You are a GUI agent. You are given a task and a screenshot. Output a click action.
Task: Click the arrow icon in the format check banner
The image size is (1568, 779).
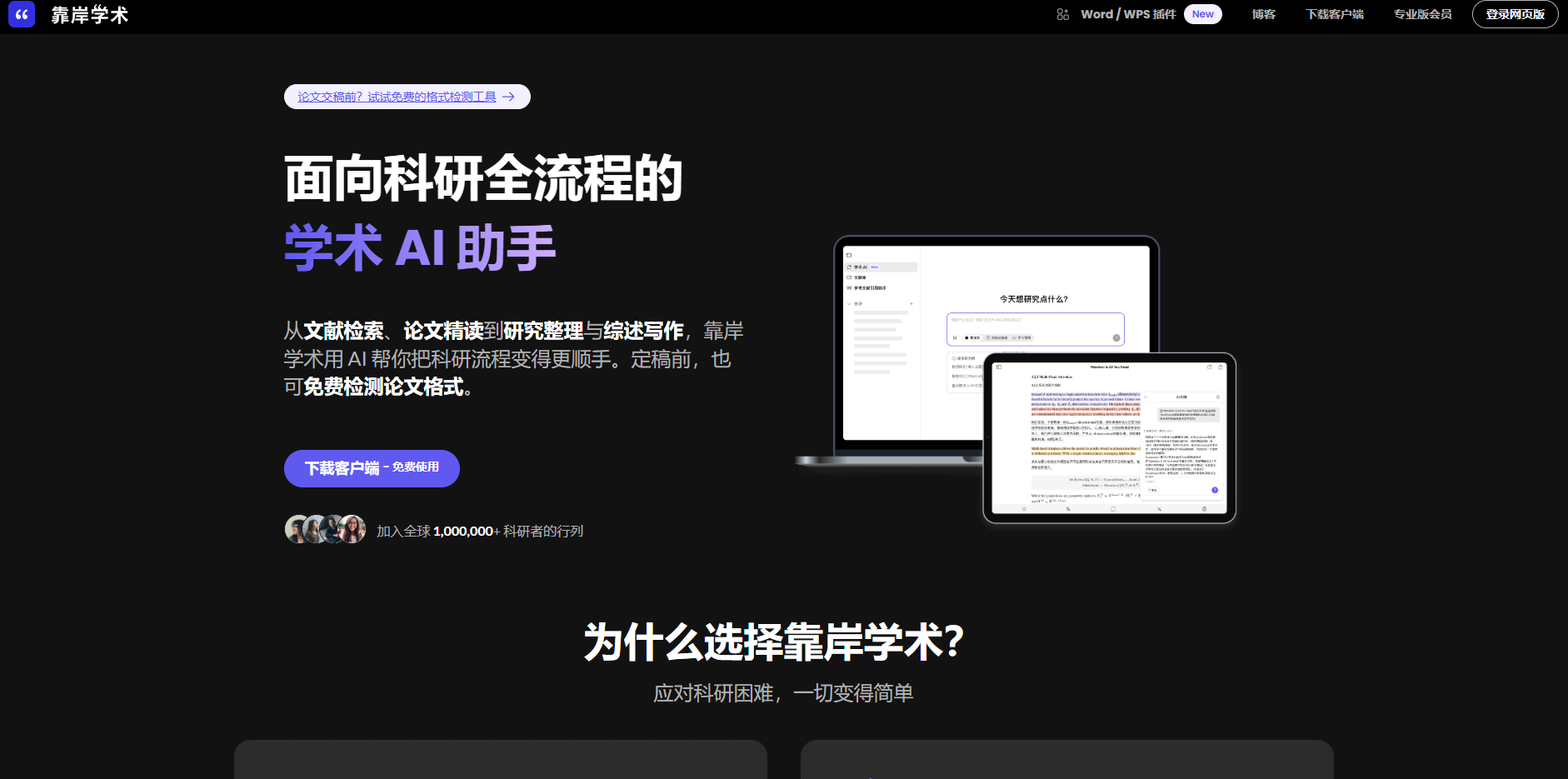tap(508, 97)
